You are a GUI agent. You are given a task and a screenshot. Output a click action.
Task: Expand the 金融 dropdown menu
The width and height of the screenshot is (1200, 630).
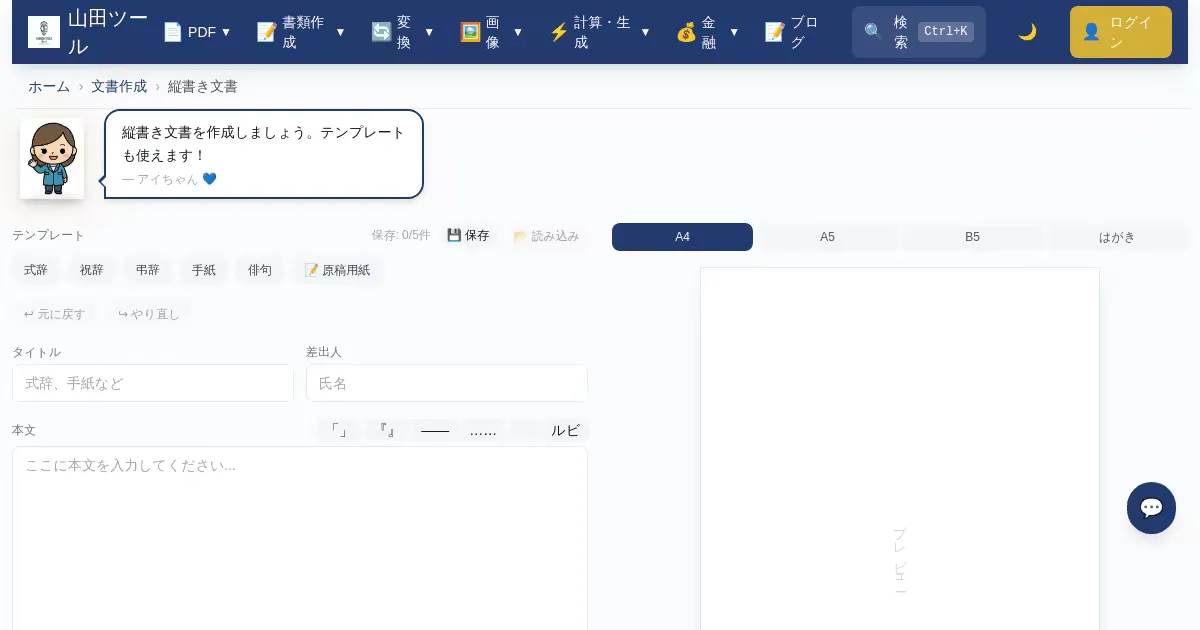(x=707, y=32)
